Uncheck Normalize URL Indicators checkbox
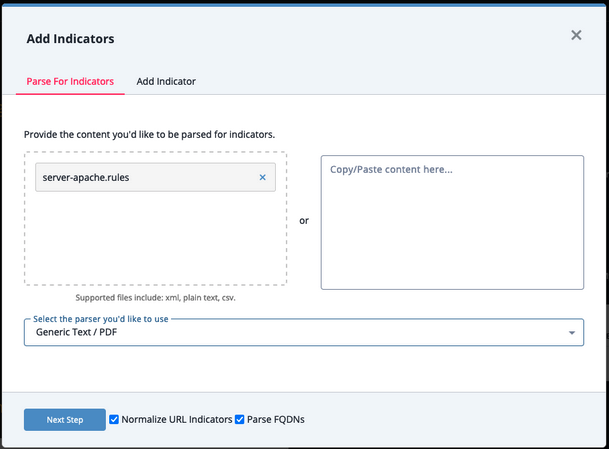Viewport: 609px width, 449px height. [114, 419]
